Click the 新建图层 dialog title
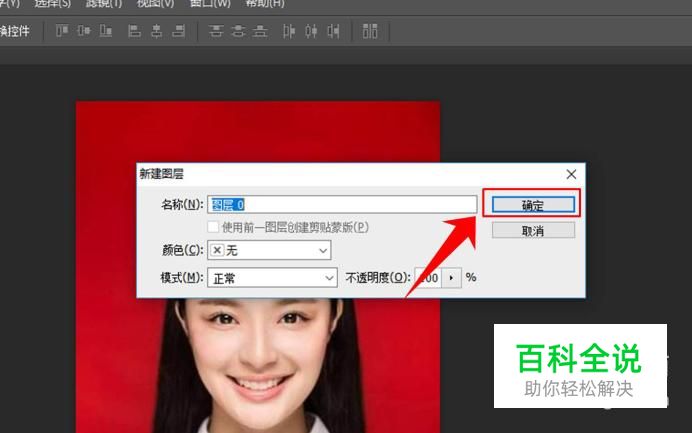This screenshot has width=692, height=433. click(x=162, y=174)
